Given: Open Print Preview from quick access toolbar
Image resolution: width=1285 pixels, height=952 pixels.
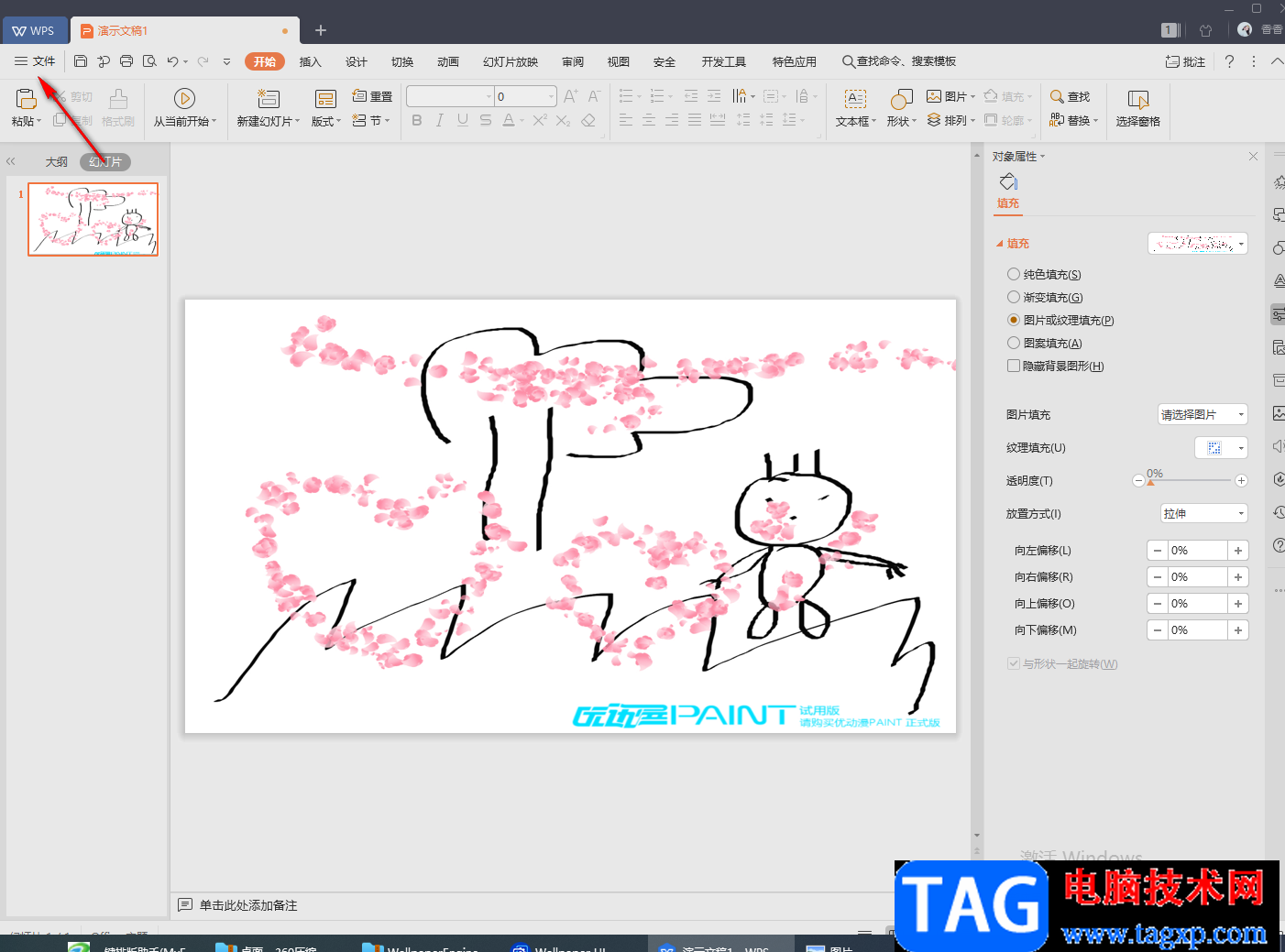Looking at the screenshot, I should click(149, 61).
